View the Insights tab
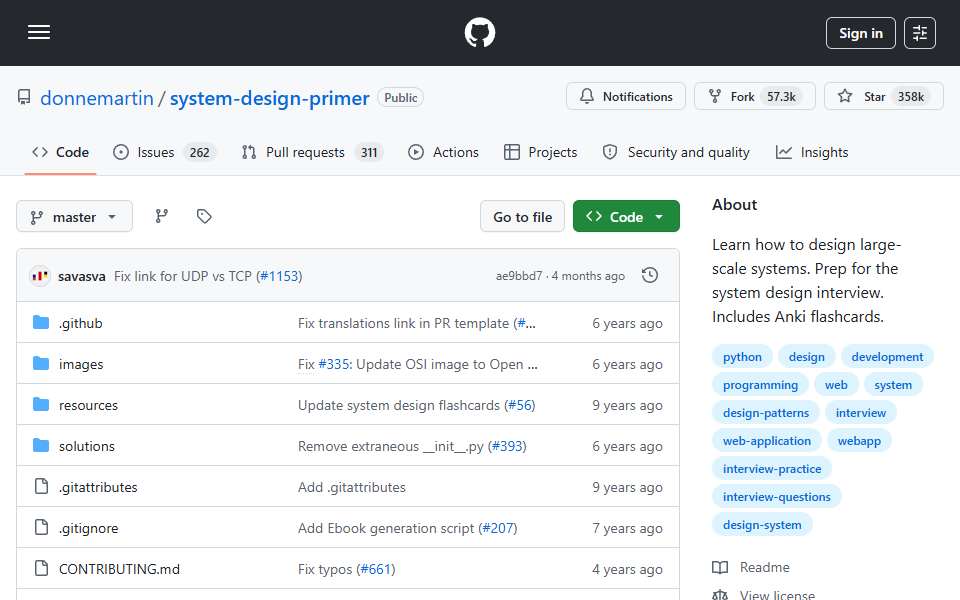This screenshot has width=960, height=600. 812,152
